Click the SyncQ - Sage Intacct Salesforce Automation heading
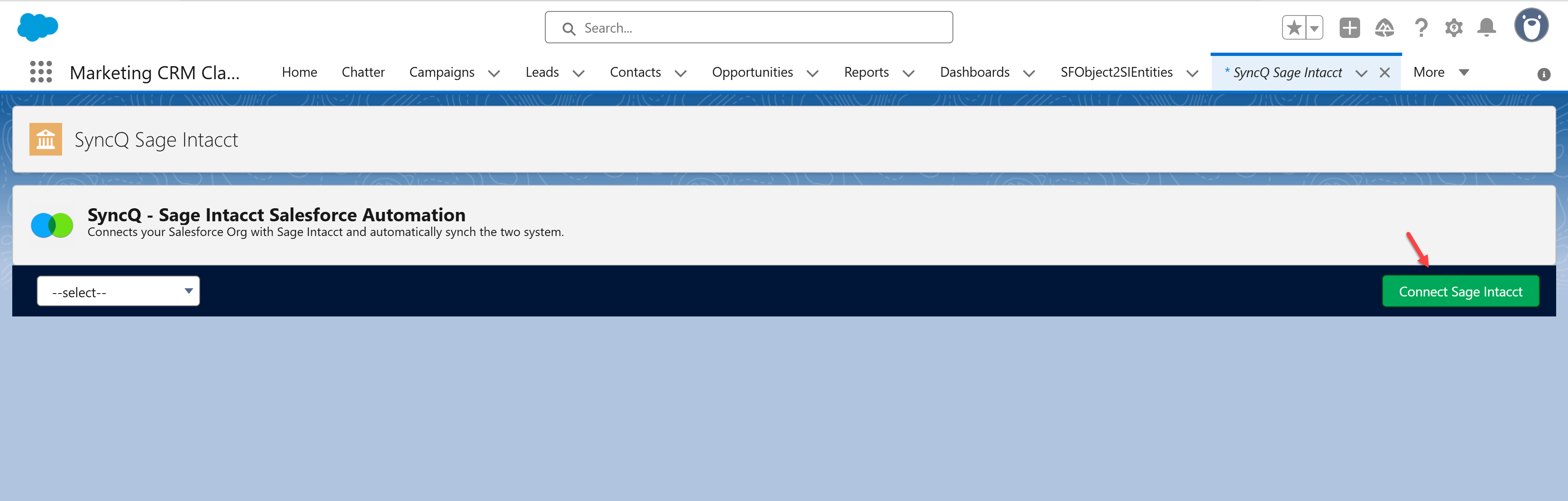Image resolution: width=1568 pixels, height=501 pixels. tap(277, 215)
